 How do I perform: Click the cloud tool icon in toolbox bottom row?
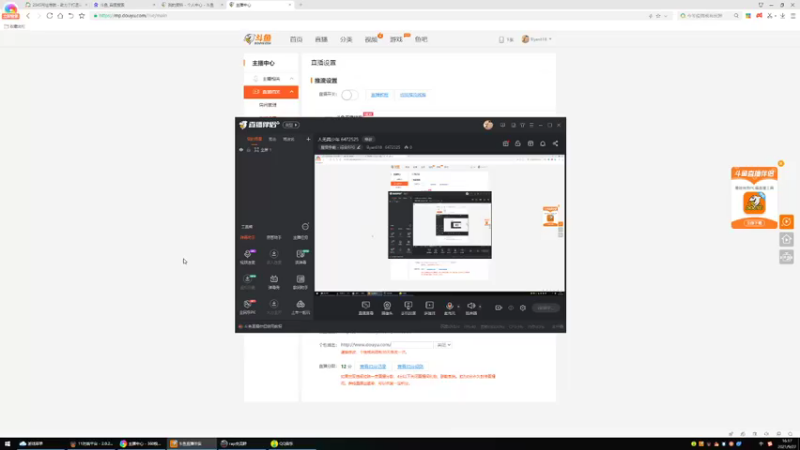coord(301,304)
